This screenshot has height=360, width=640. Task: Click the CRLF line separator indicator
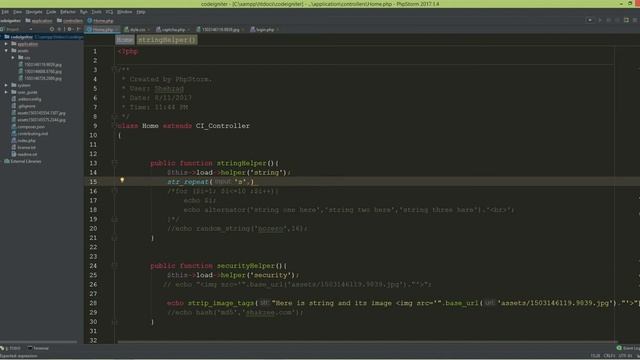click(x=609, y=356)
